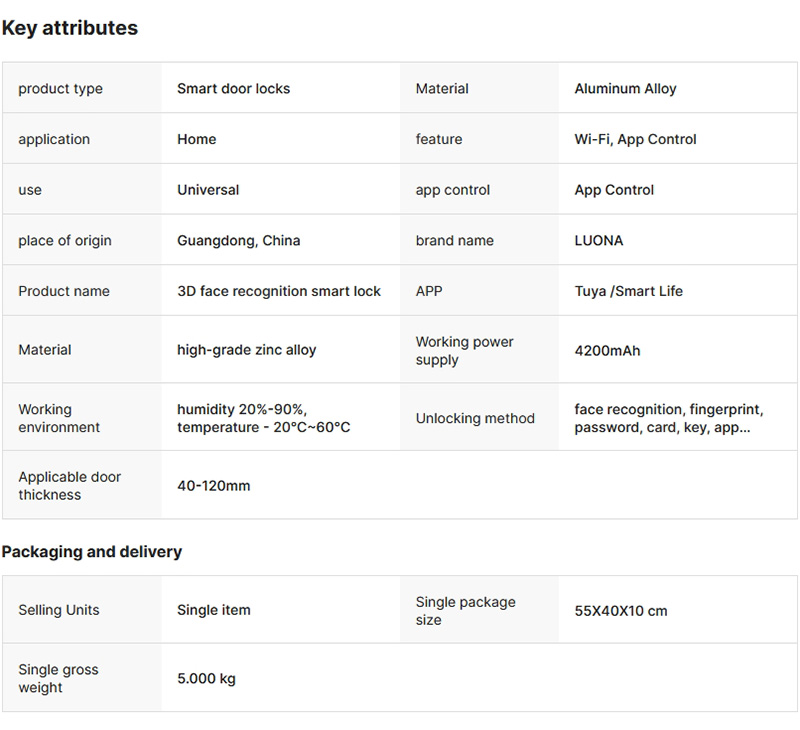800x730 pixels.
Task: Click the Aluminum Alloy material value
Action: pos(625,89)
